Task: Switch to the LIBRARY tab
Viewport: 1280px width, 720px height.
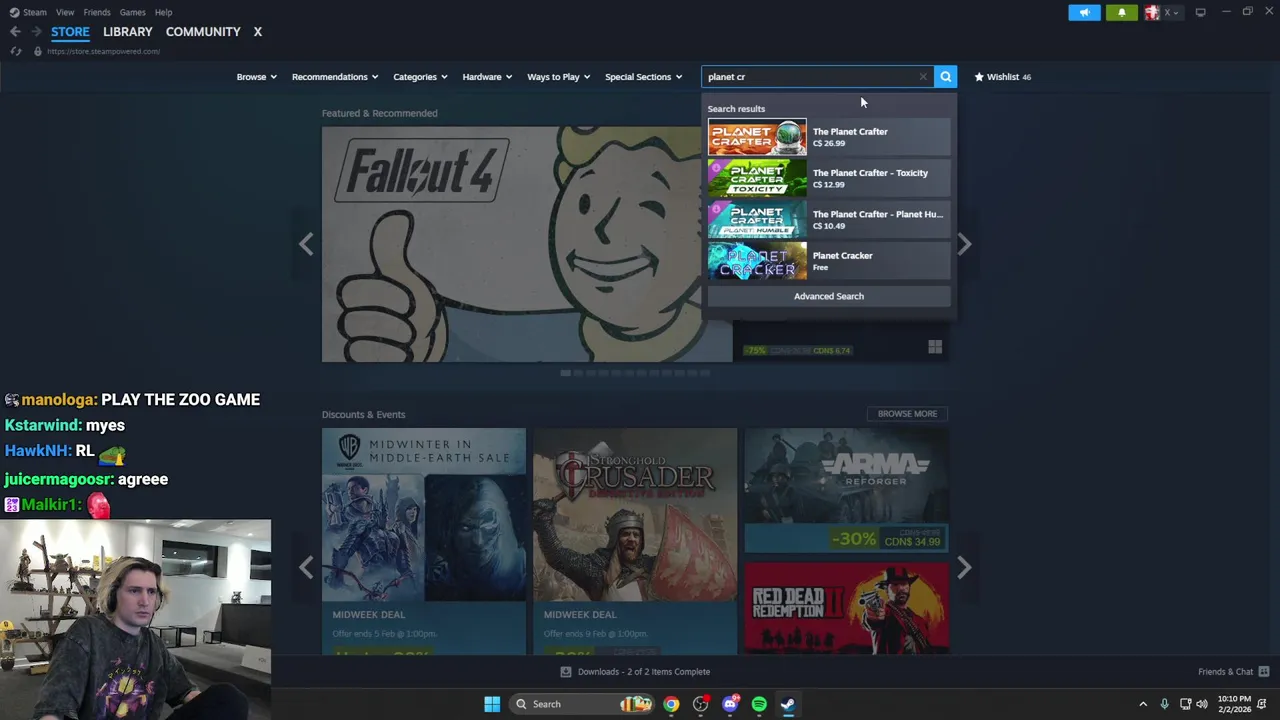Action: coord(128,32)
